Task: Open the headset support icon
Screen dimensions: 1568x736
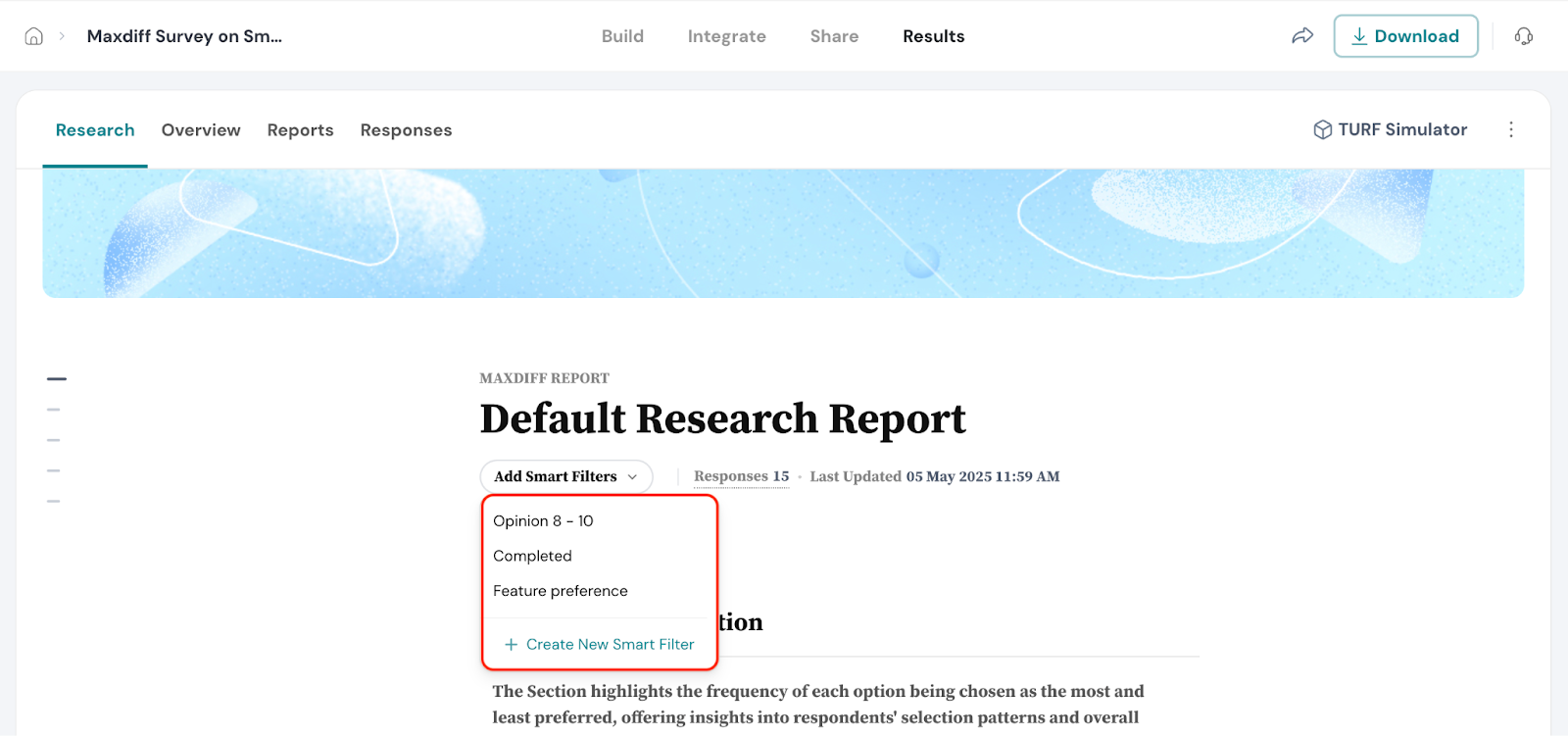Action: (x=1523, y=36)
